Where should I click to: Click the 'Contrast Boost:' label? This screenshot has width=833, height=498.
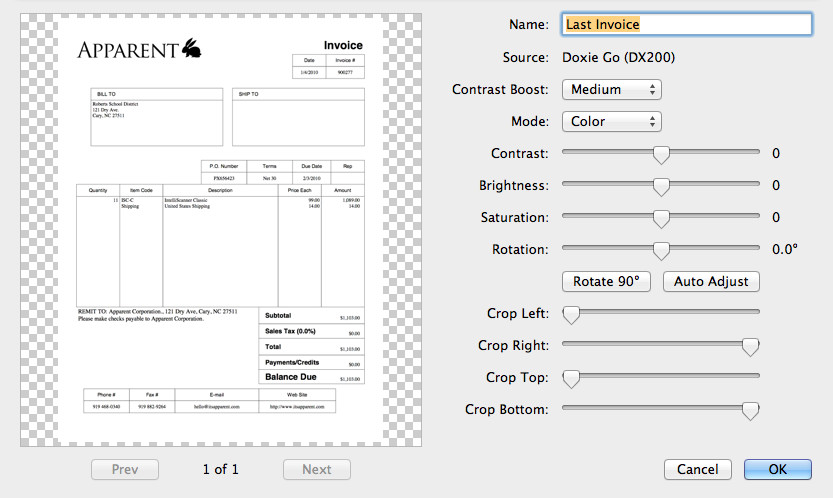[x=500, y=89]
